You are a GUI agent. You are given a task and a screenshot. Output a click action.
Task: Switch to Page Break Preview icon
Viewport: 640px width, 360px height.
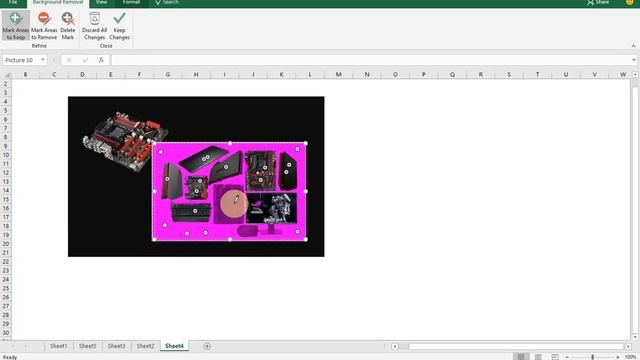[555, 357]
